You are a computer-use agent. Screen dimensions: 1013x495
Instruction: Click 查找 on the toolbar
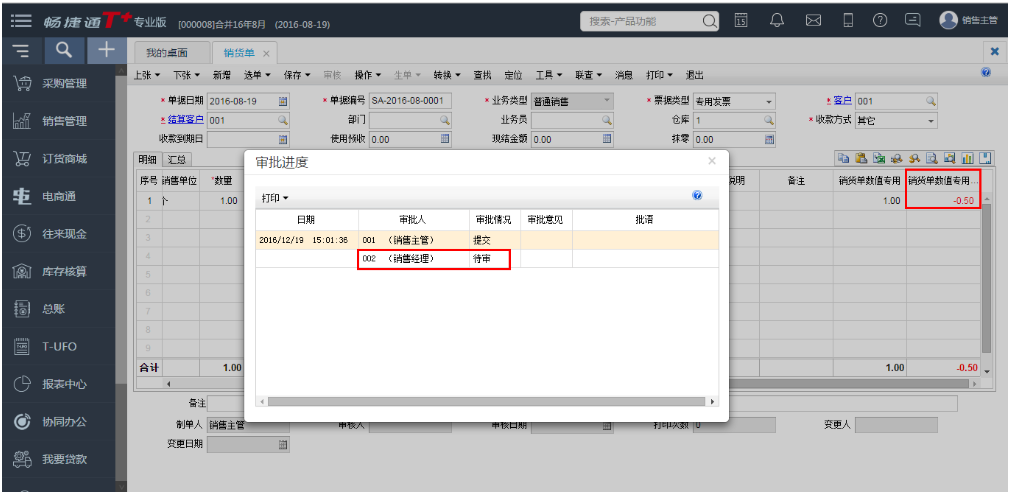[x=482, y=75]
